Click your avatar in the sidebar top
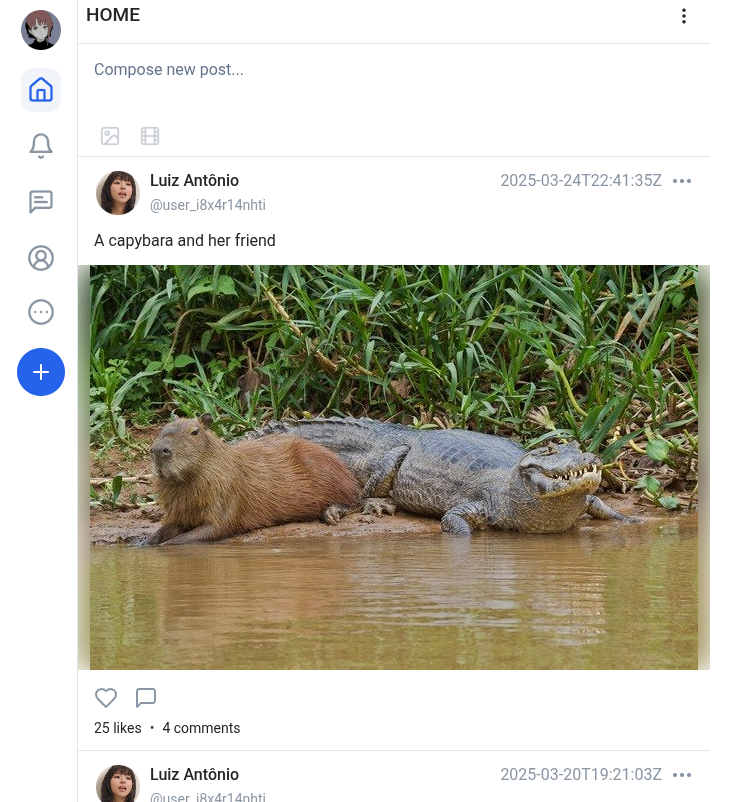The image size is (753, 802). coord(41,30)
